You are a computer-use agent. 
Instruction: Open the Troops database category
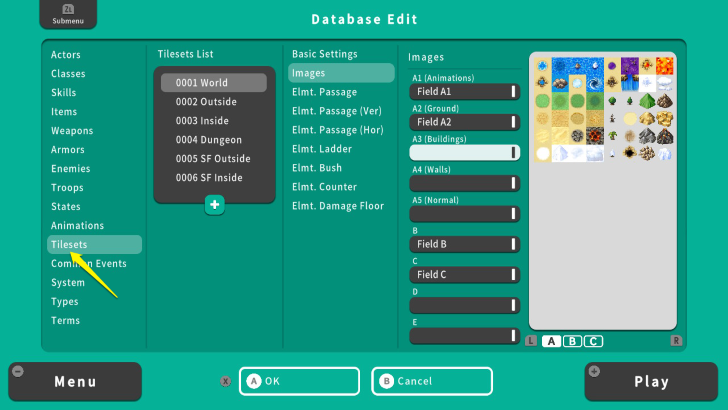(x=67, y=188)
